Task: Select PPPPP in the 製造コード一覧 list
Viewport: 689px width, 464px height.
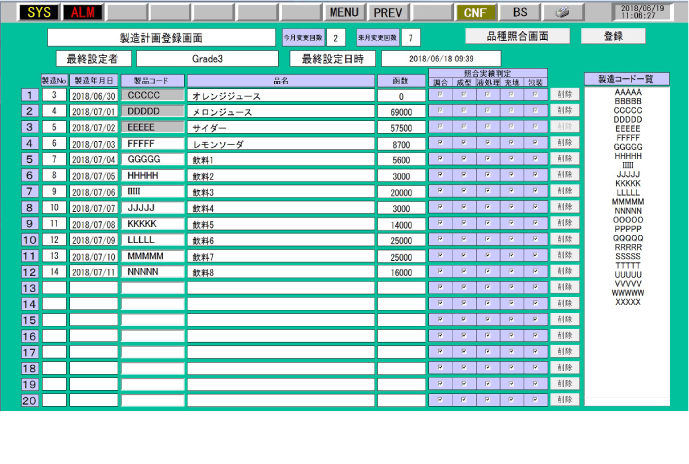Action: coord(627,229)
